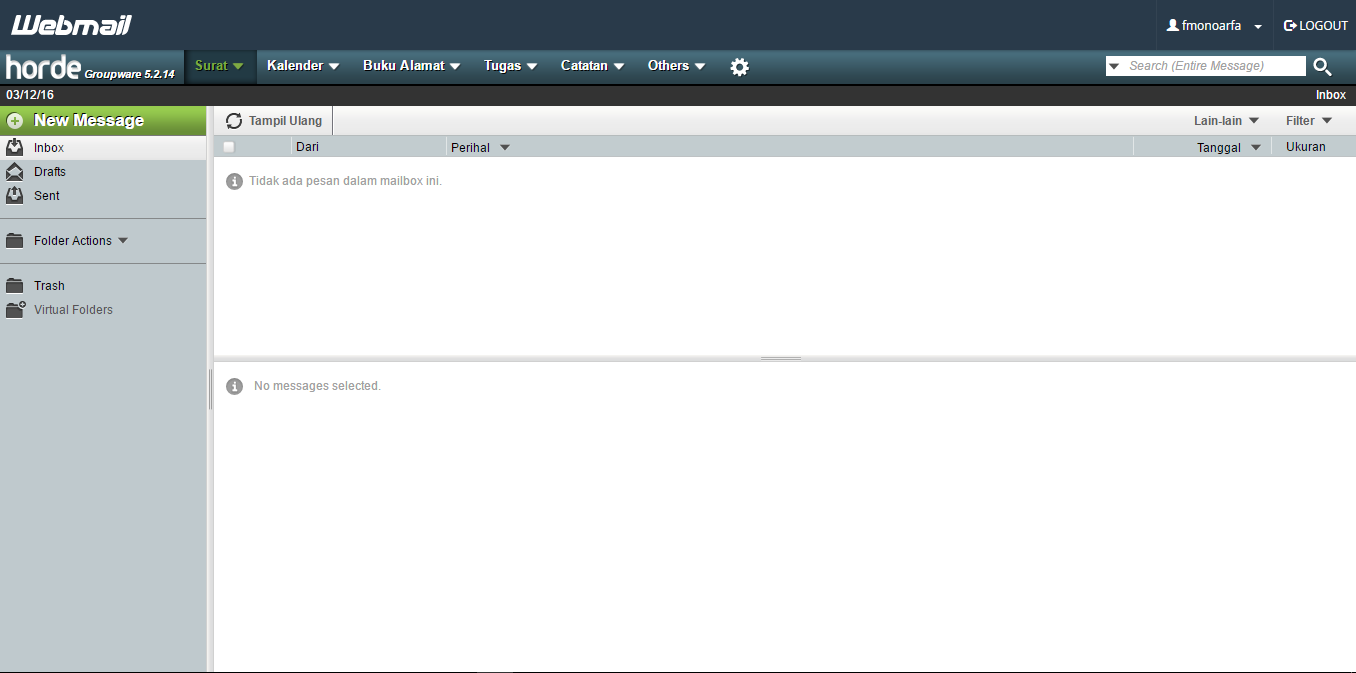The image size is (1356, 673).
Task: Click LOGOUT to sign out
Action: pyautogui.click(x=1315, y=25)
